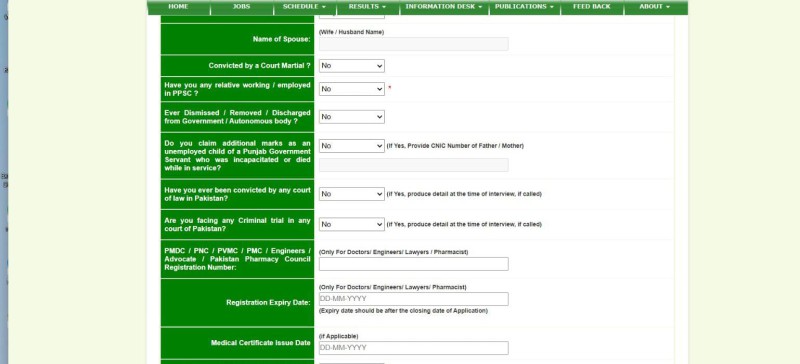800x364 pixels.
Task: Open the PUBLICATIONS menu
Action: [x=524, y=7]
